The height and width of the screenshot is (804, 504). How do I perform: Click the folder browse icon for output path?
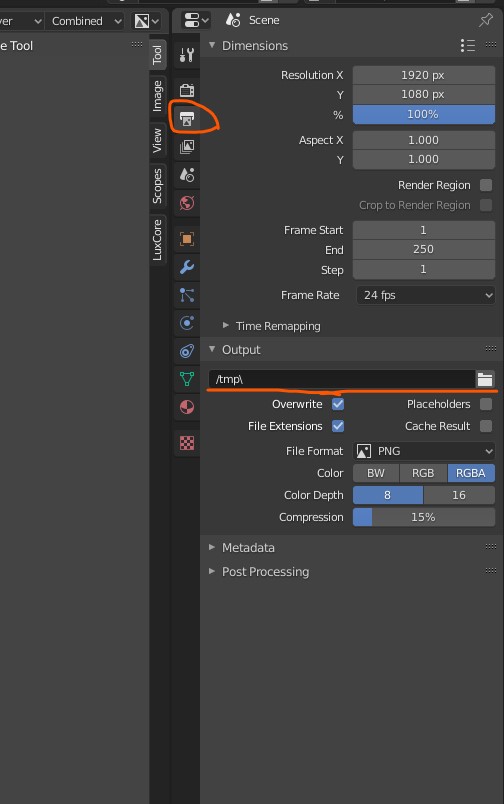click(485, 379)
